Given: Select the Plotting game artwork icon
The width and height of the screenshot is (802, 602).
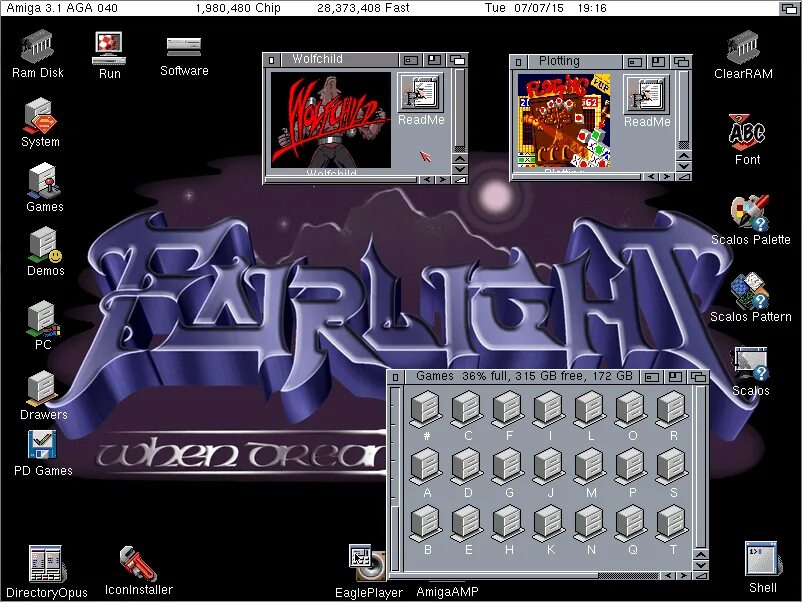Looking at the screenshot, I should click(x=564, y=121).
